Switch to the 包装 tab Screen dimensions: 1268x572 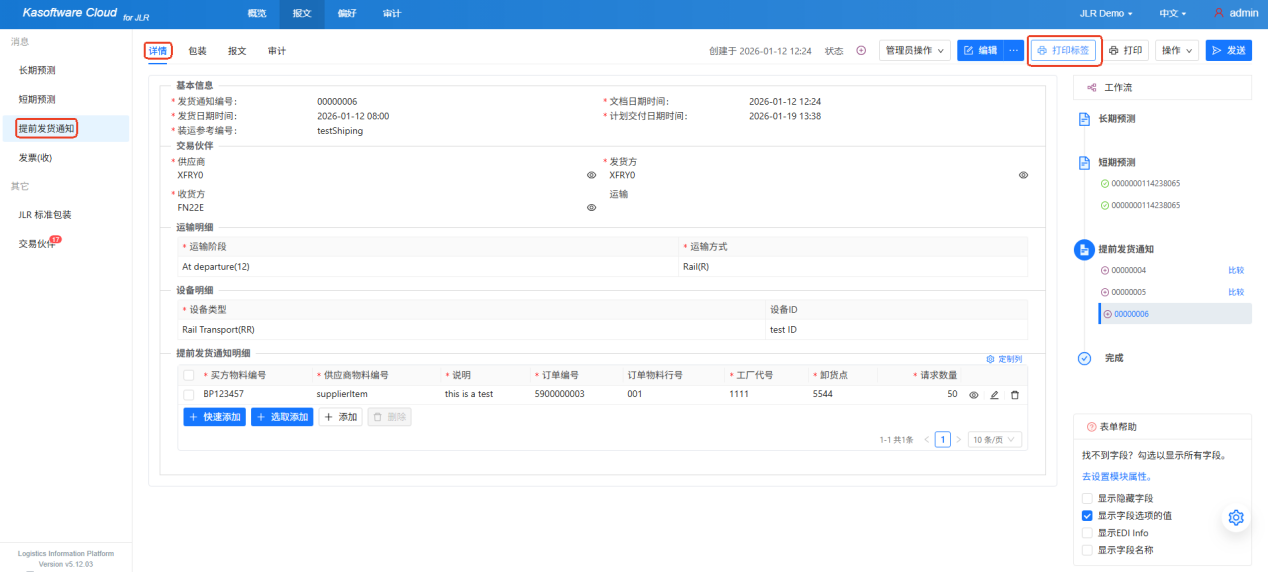[x=197, y=51]
